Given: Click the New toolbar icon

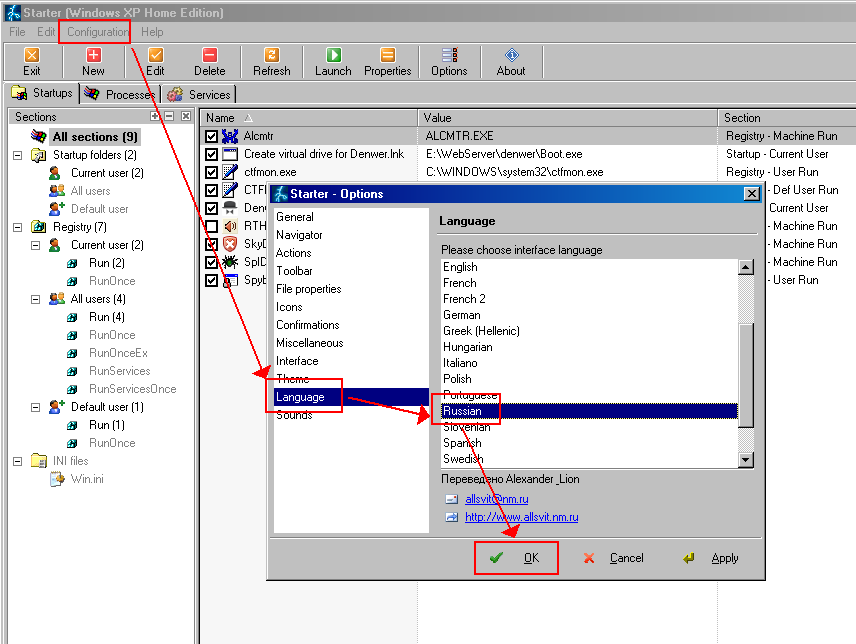Looking at the screenshot, I should click(93, 55).
